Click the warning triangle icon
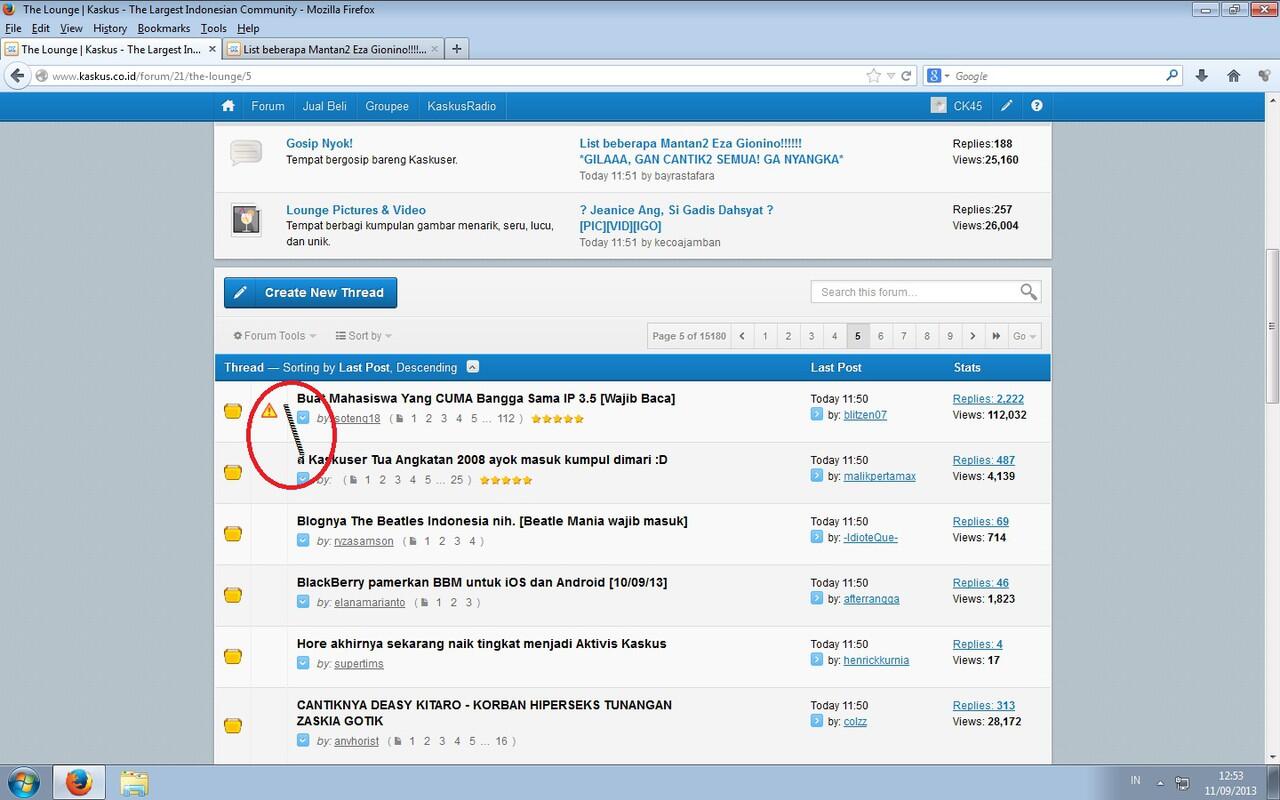Image resolution: width=1280 pixels, height=800 pixels. tap(269, 410)
